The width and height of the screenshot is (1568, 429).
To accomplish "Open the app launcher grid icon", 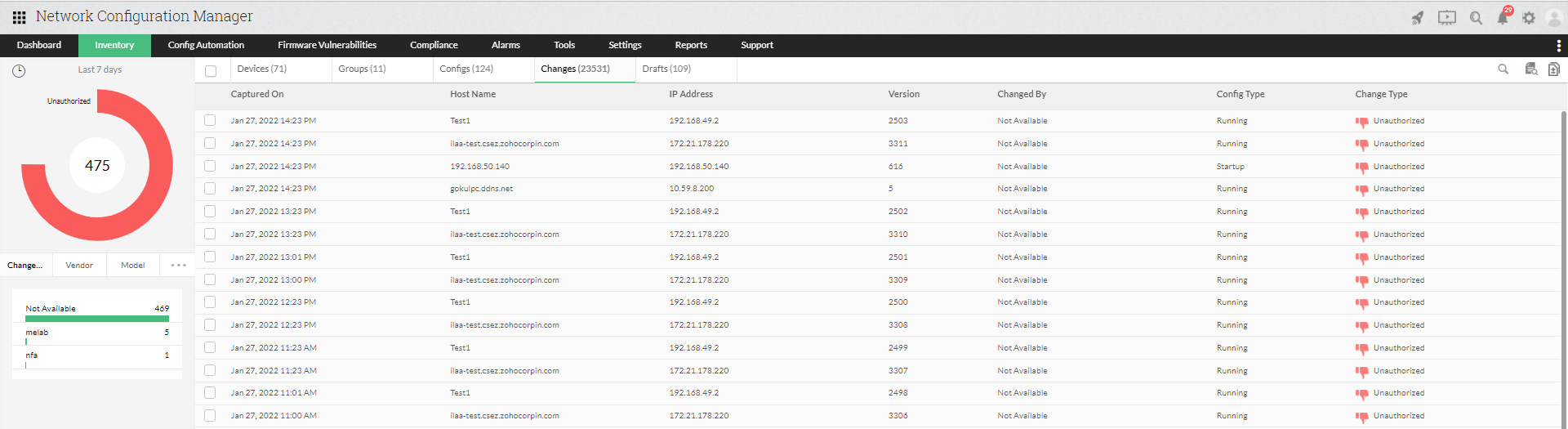I will 19,17.
